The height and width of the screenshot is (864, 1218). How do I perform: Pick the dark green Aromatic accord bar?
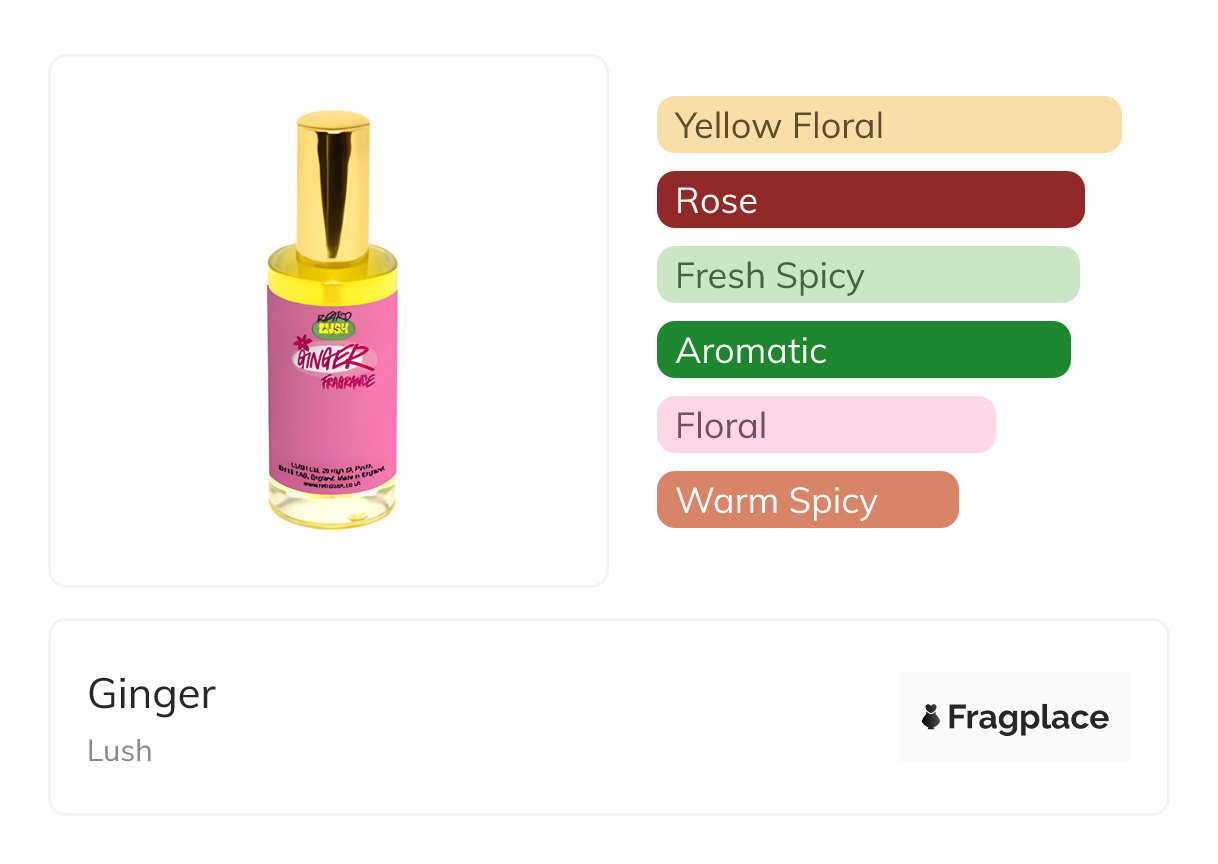pos(863,350)
